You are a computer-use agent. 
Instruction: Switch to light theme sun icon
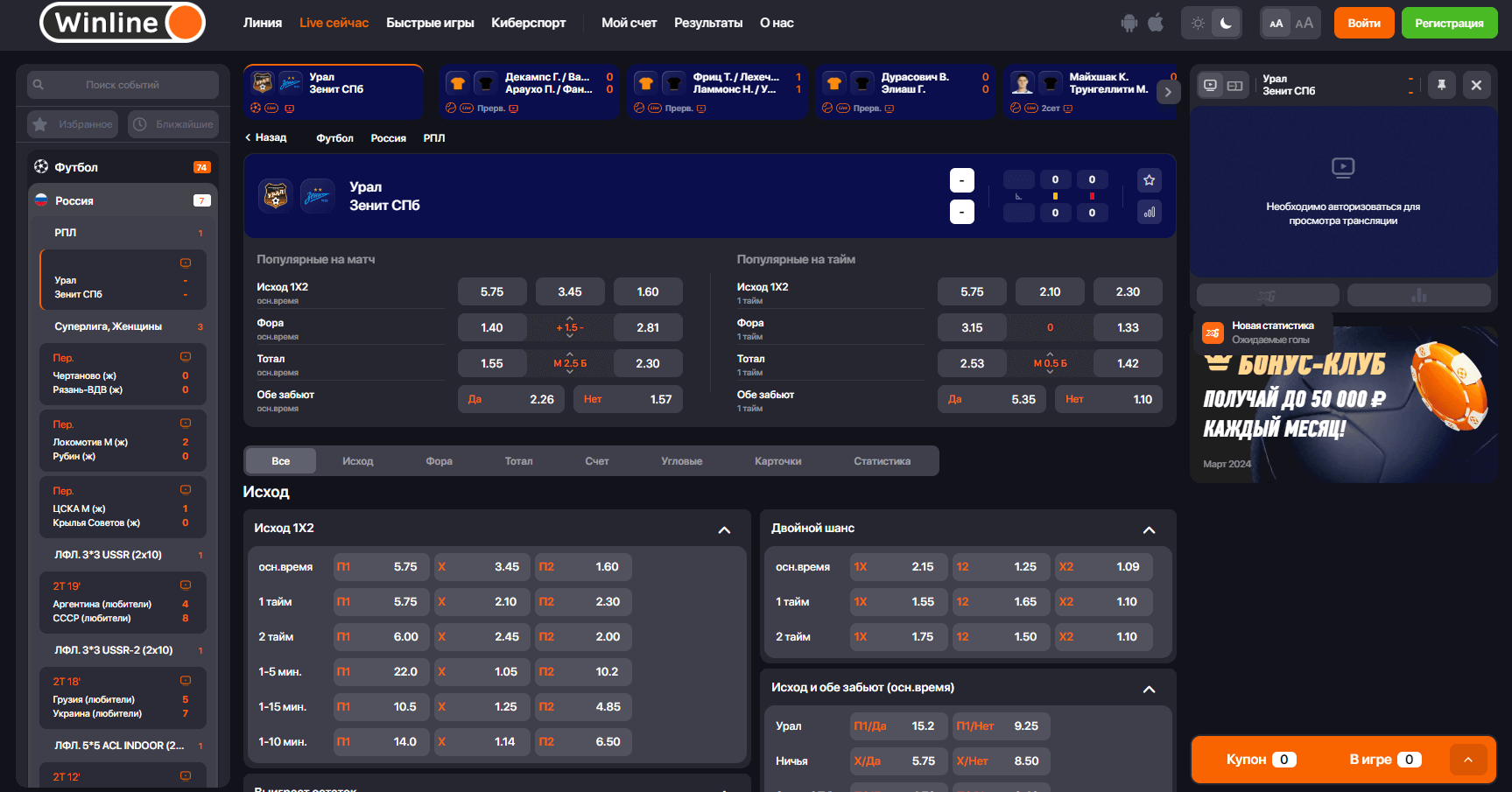[x=1198, y=24]
